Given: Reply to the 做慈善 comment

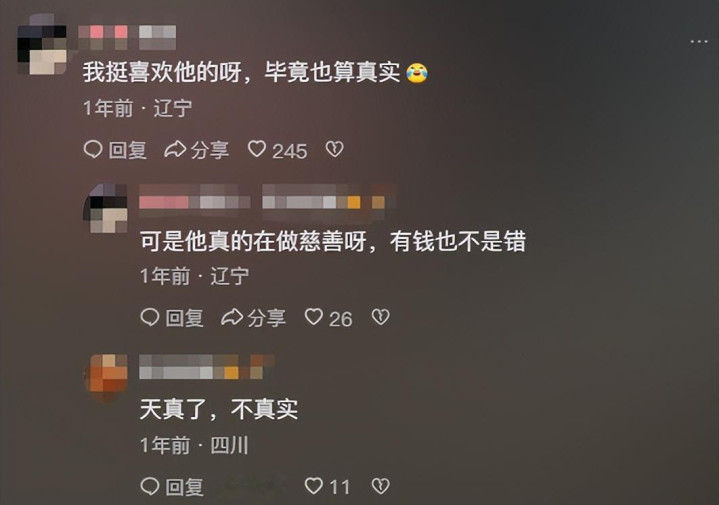Looking at the screenshot, I should 172,317.
